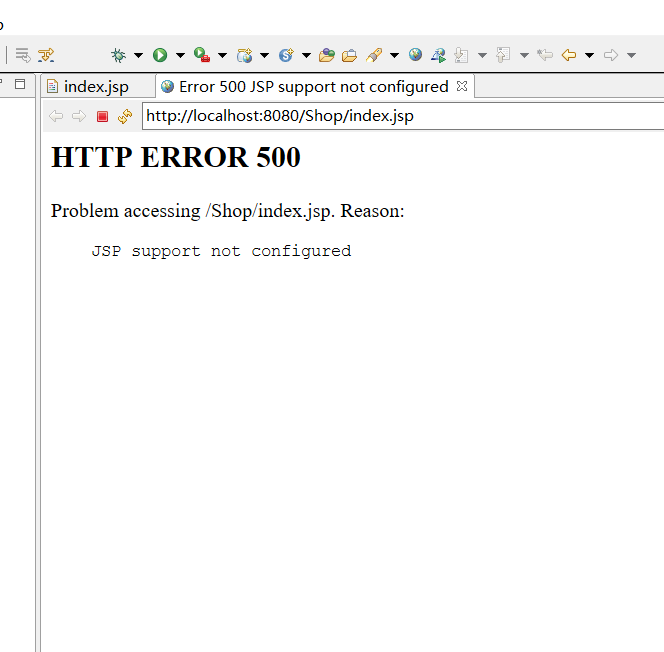Open the dropdown beside the server wizard icon

(264, 55)
